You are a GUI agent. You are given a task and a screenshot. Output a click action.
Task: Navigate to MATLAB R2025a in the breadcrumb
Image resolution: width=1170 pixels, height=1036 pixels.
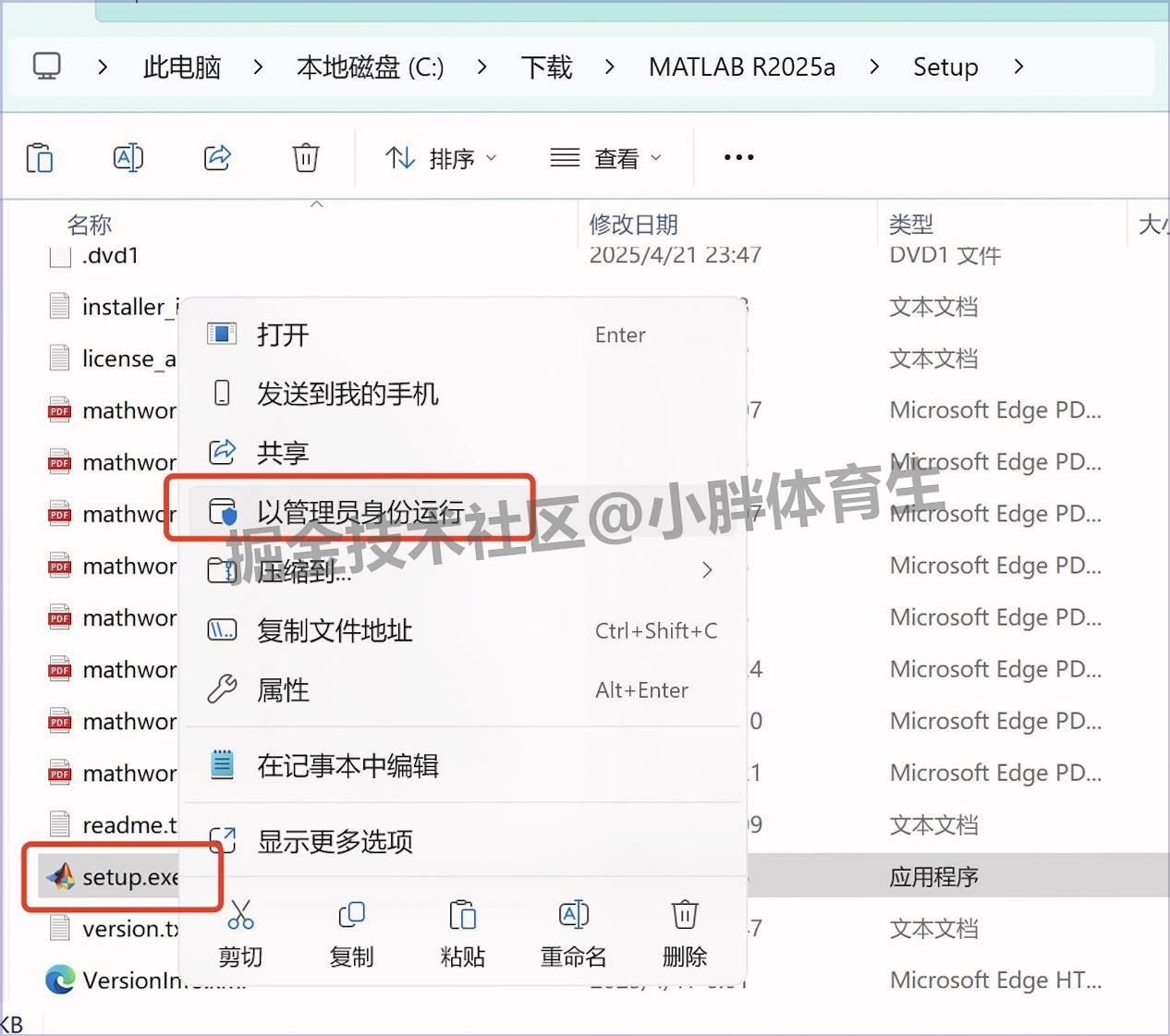tap(742, 66)
